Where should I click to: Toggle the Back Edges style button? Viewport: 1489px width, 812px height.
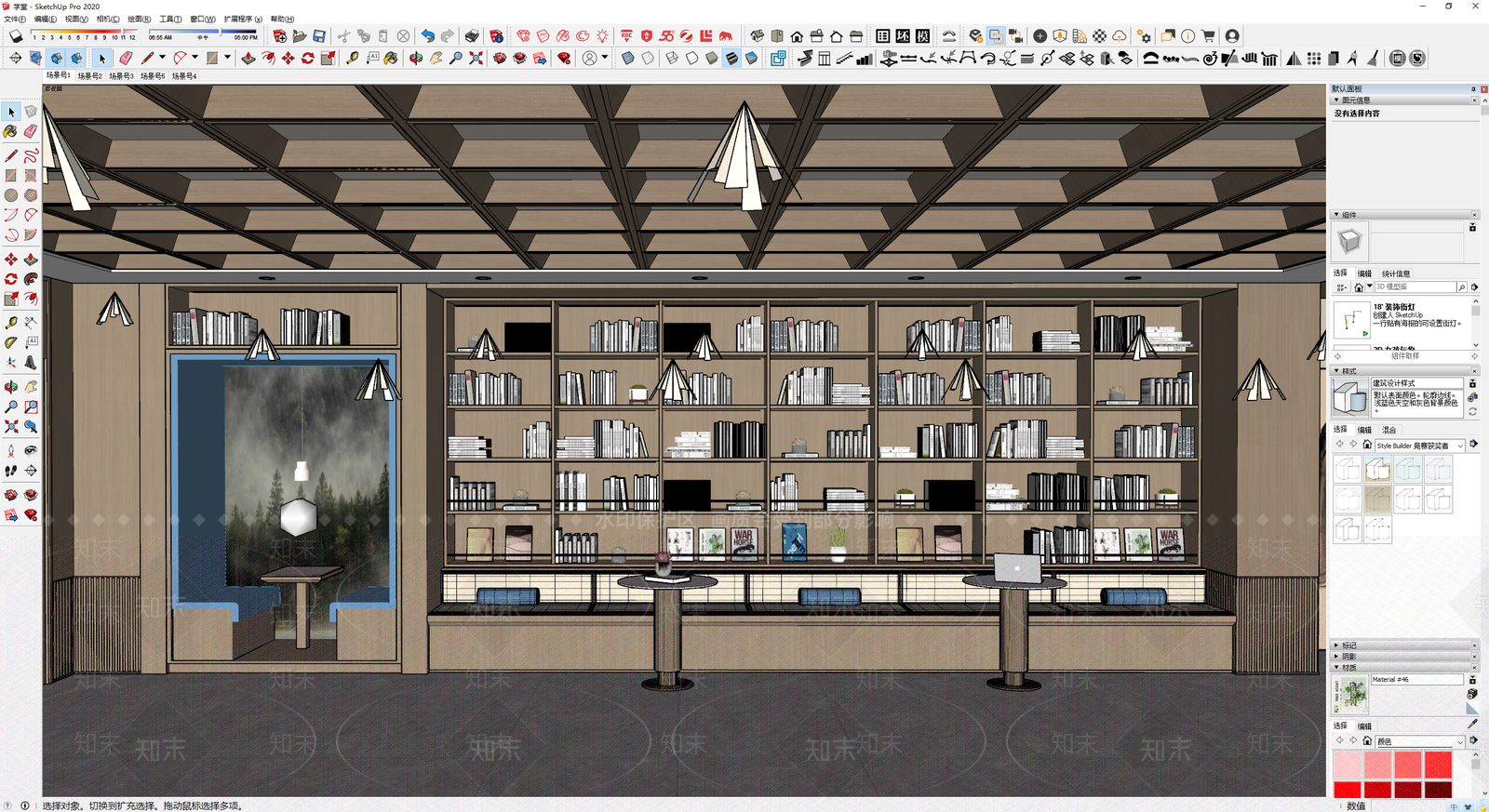point(648,58)
